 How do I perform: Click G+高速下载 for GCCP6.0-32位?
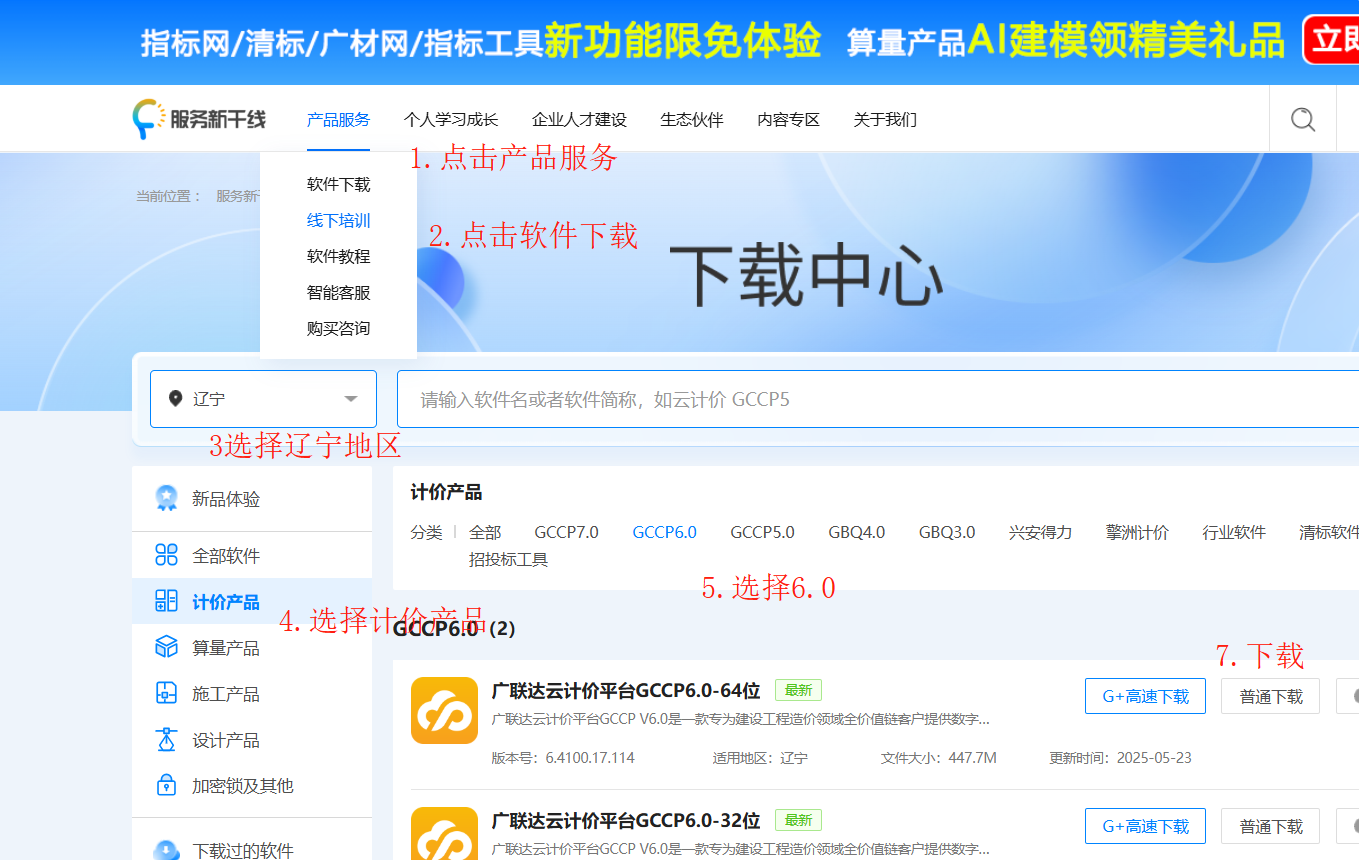point(1145,826)
